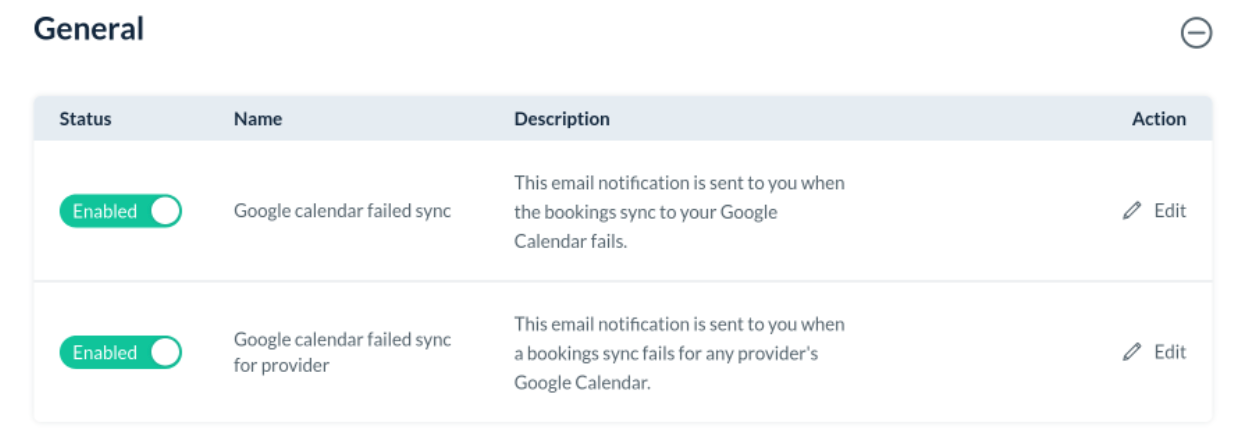Click the General section heading

pos(89,29)
